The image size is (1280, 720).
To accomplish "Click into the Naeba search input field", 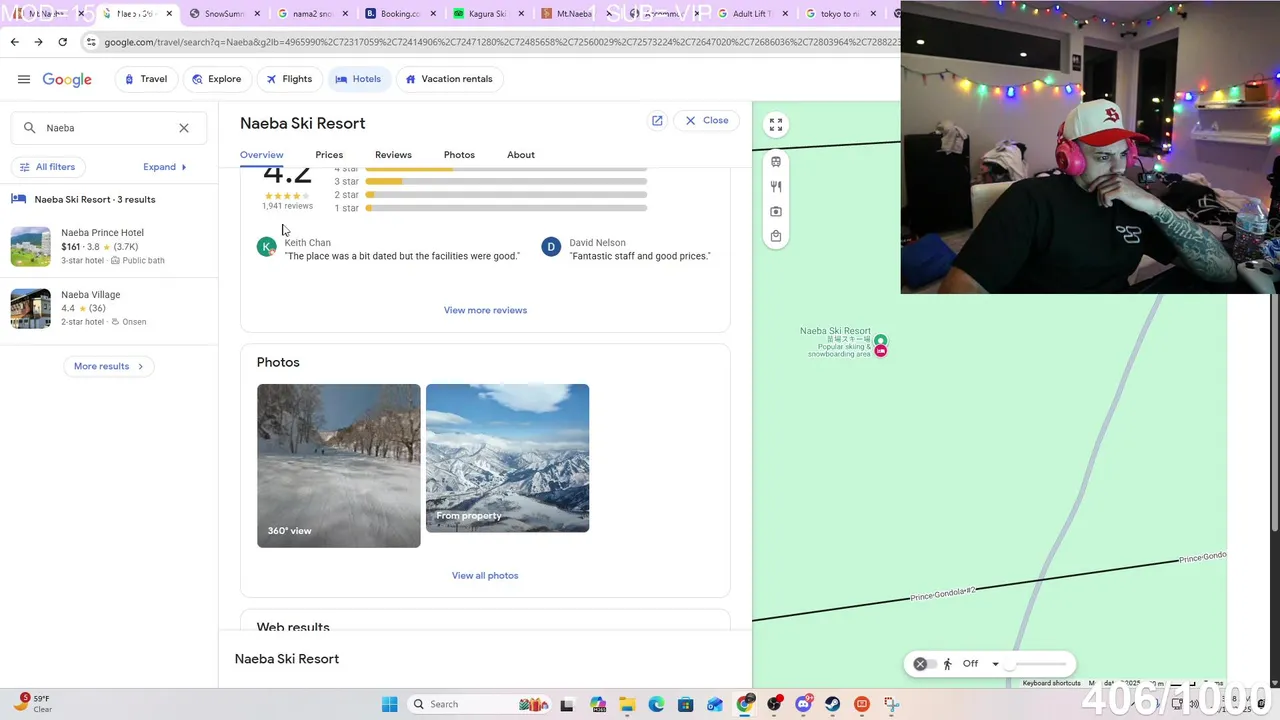I will pos(108,128).
